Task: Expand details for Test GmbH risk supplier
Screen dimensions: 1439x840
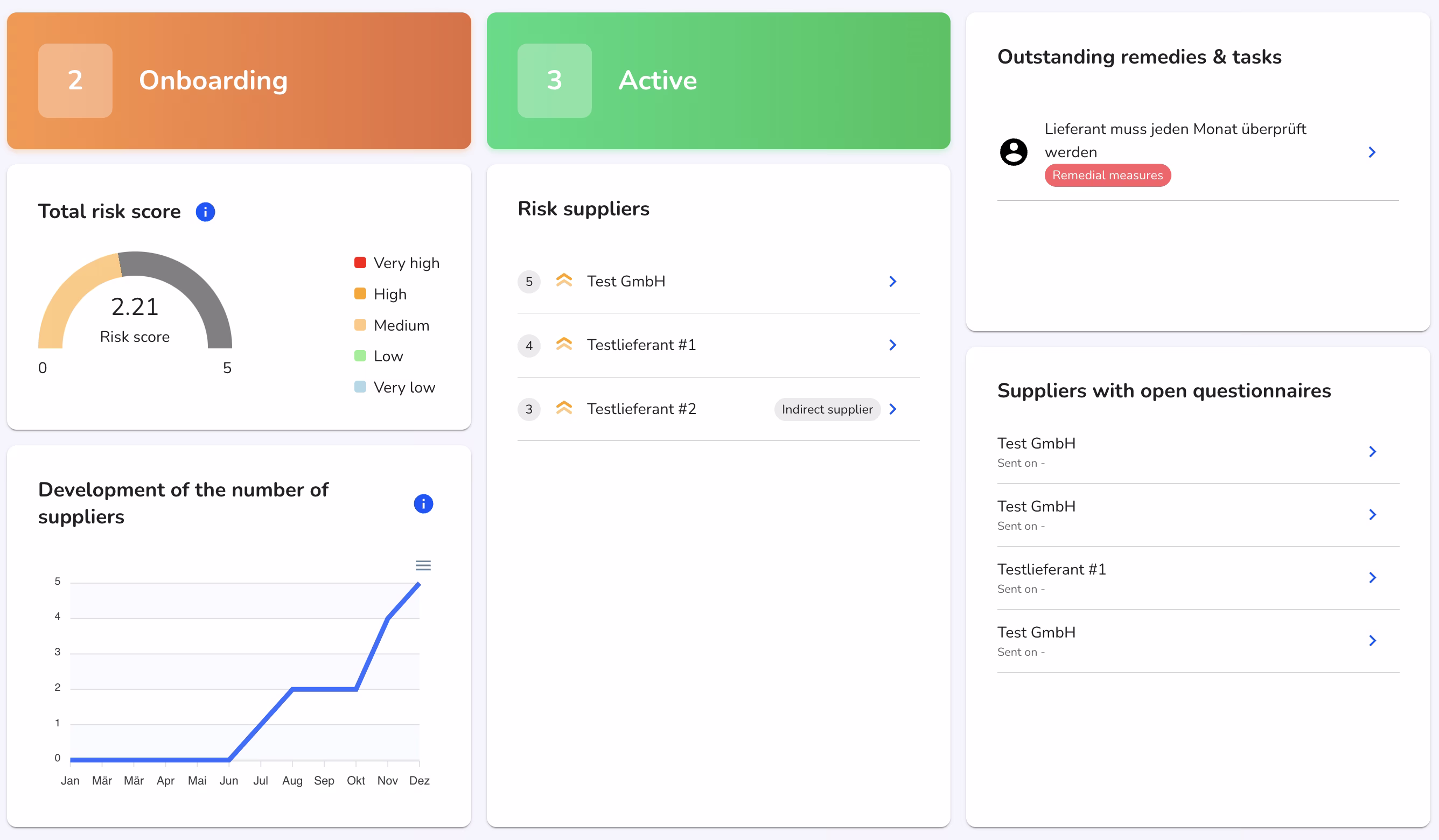Action: [892, 281]
